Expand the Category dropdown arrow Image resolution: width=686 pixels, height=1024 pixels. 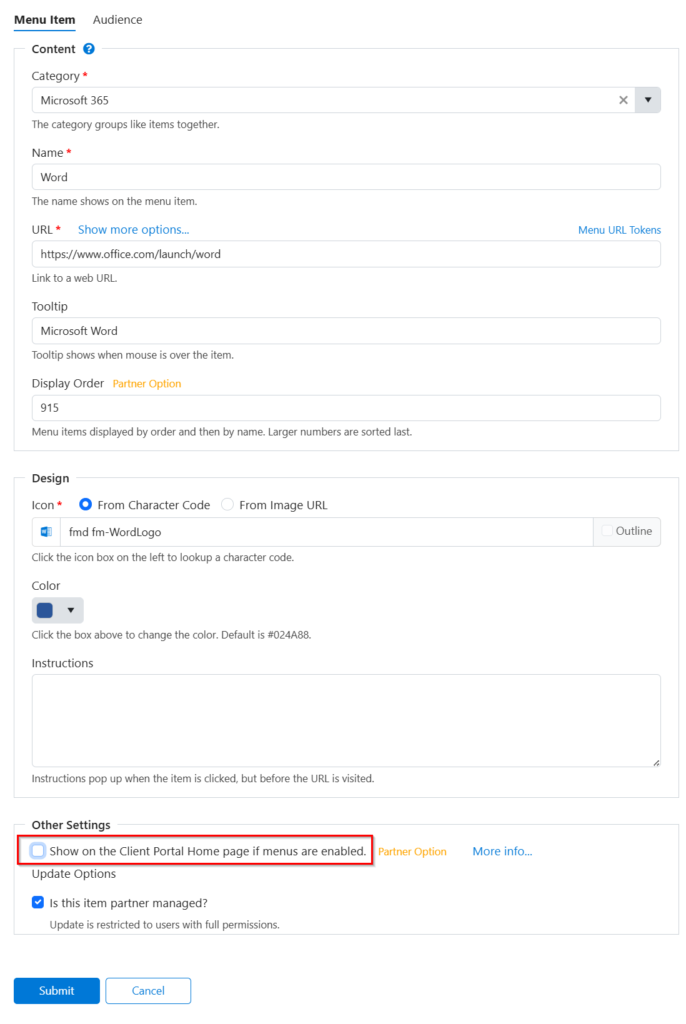(x=648, y=100)
